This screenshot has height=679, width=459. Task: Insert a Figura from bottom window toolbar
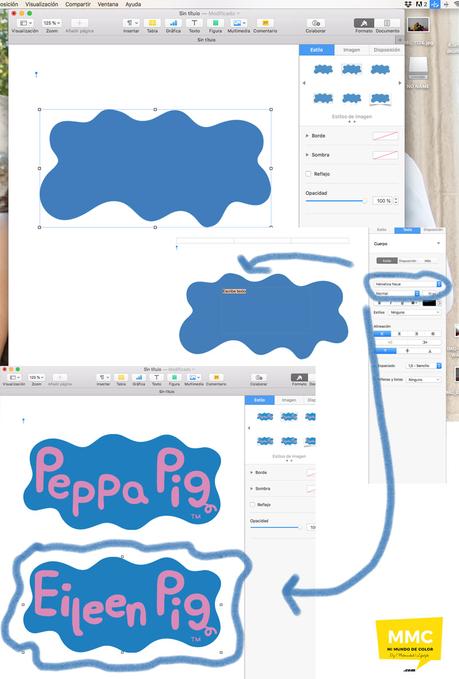click(x=174, y=378)
